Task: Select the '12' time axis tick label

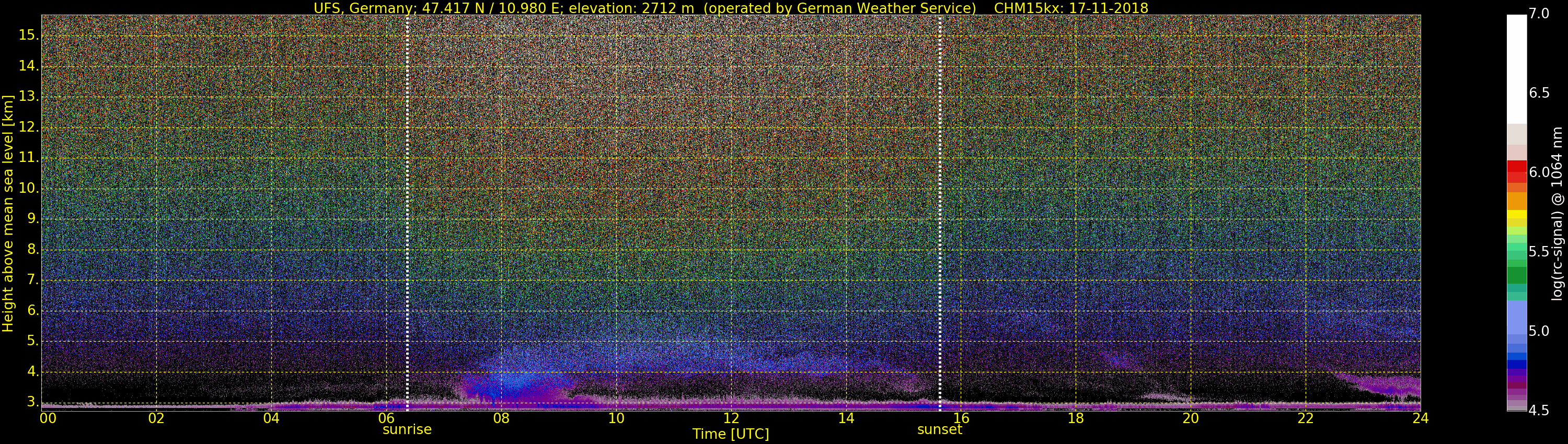Action: tap(731, 418)
